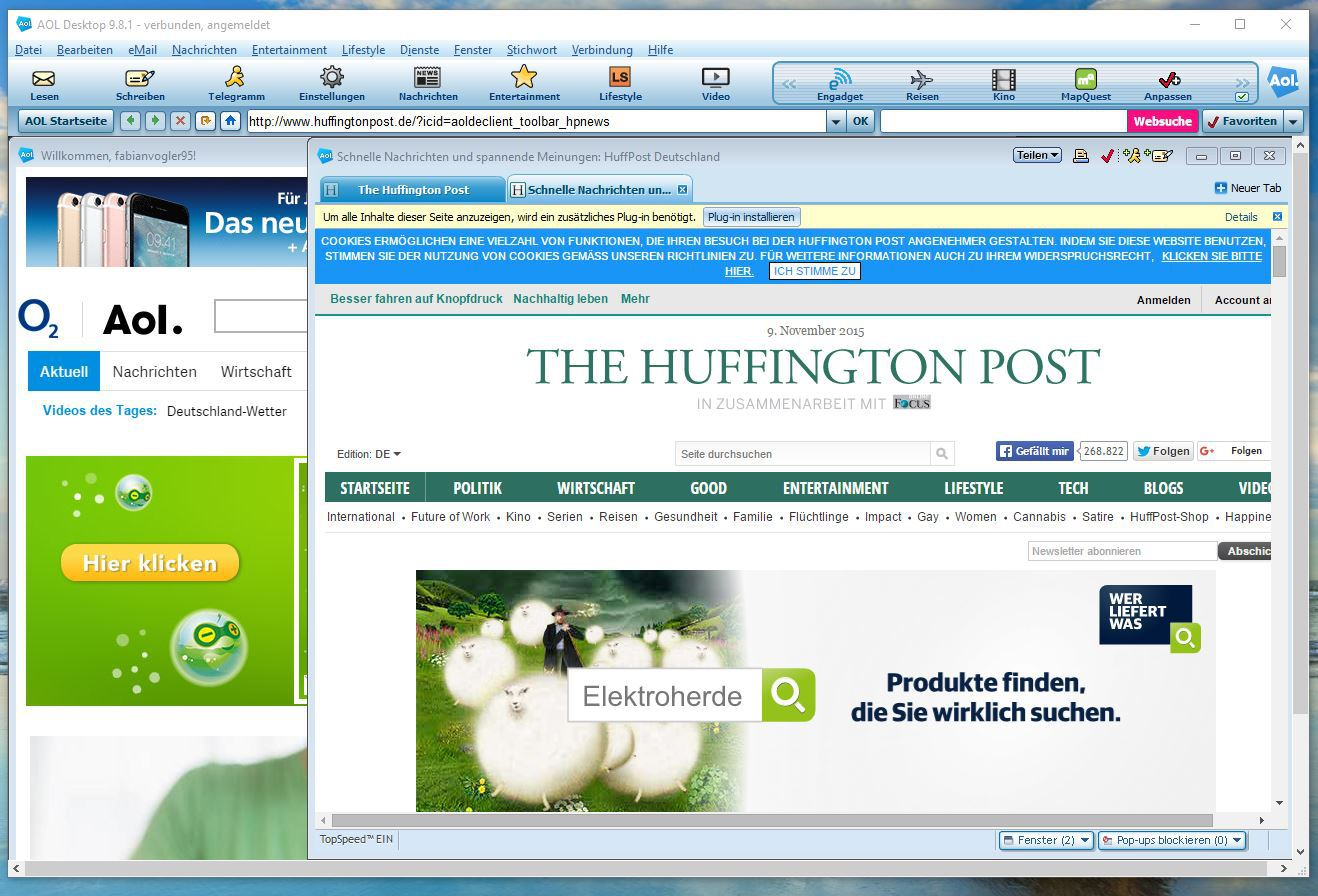
Task: Open the Lifestyle LS icon
Action: coord(620,83)
